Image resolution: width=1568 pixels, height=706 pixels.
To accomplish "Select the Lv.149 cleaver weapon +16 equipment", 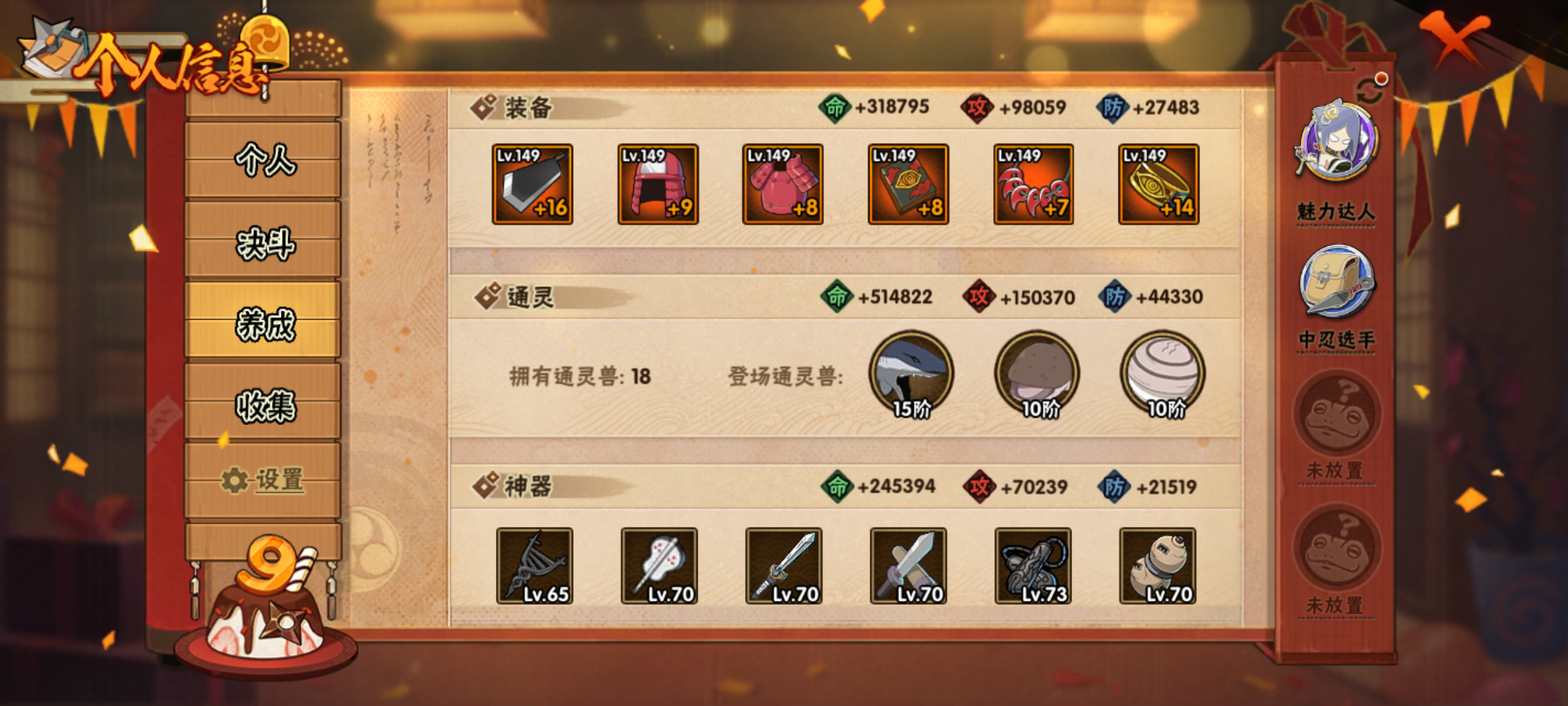I will (x=532, y=184).
